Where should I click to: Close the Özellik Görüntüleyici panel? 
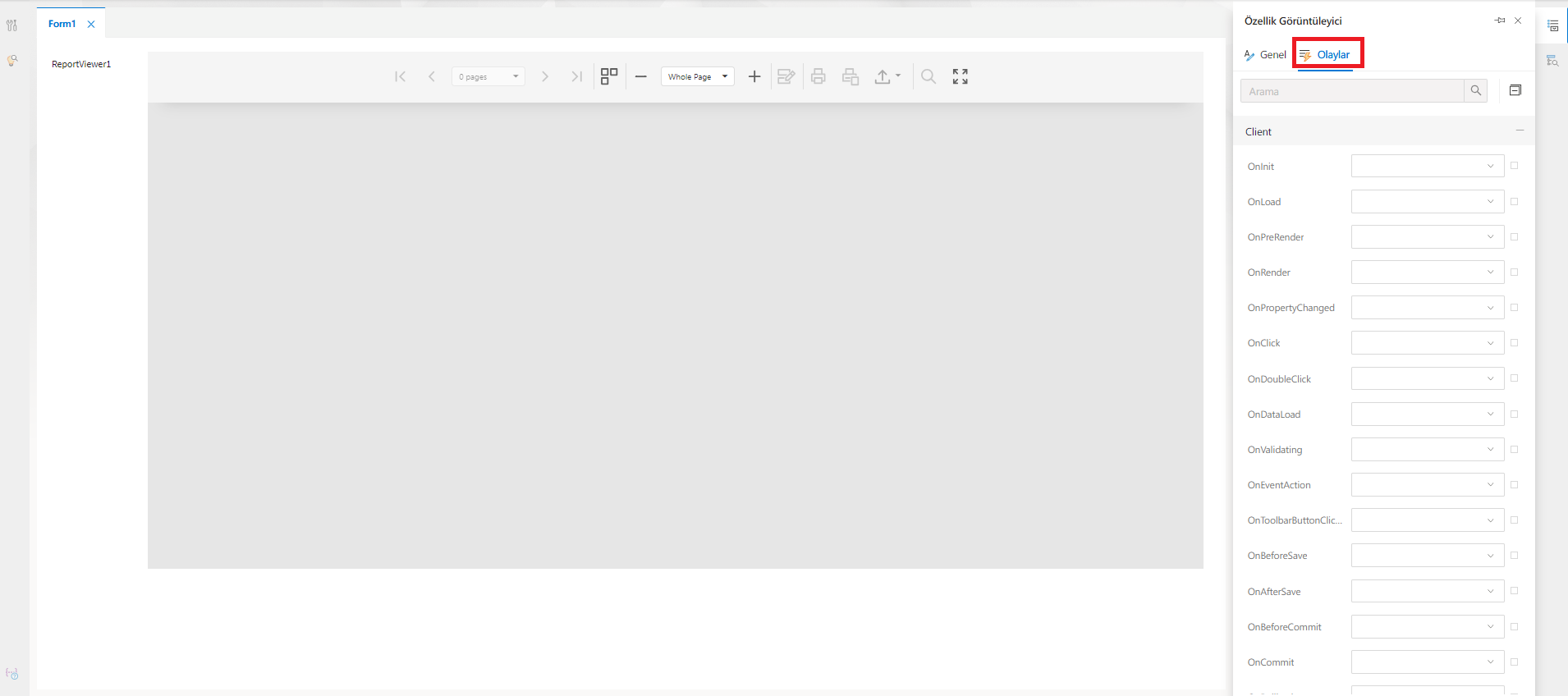(x=1518, y=21)
